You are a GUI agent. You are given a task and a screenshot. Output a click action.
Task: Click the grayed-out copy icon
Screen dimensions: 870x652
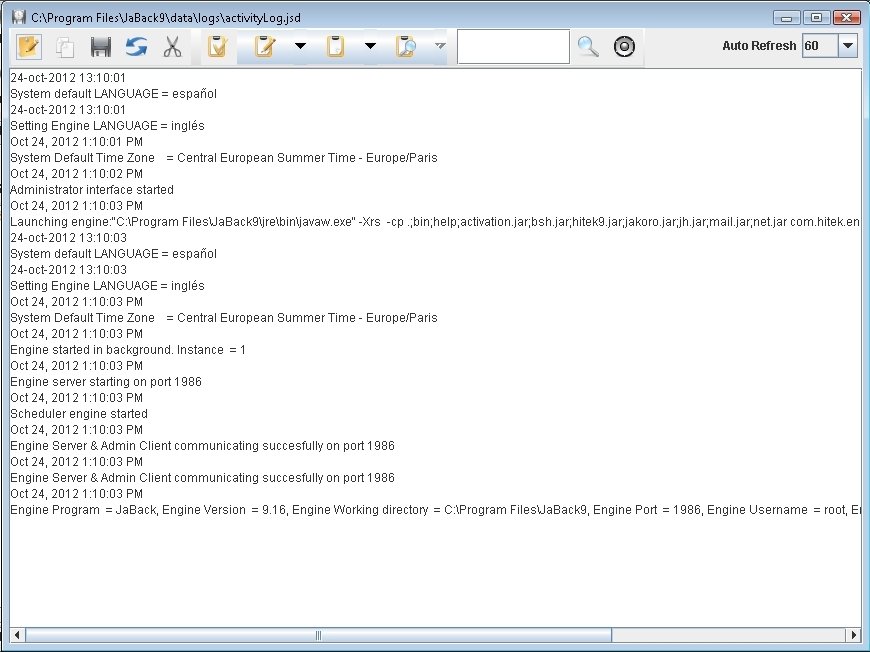point(65,47)
